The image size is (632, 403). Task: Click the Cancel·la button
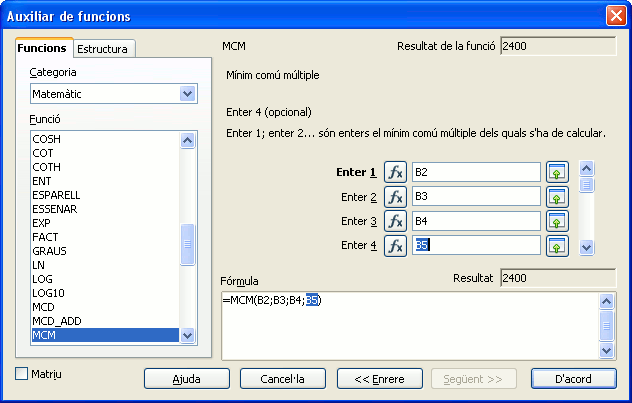click(282, 379)
